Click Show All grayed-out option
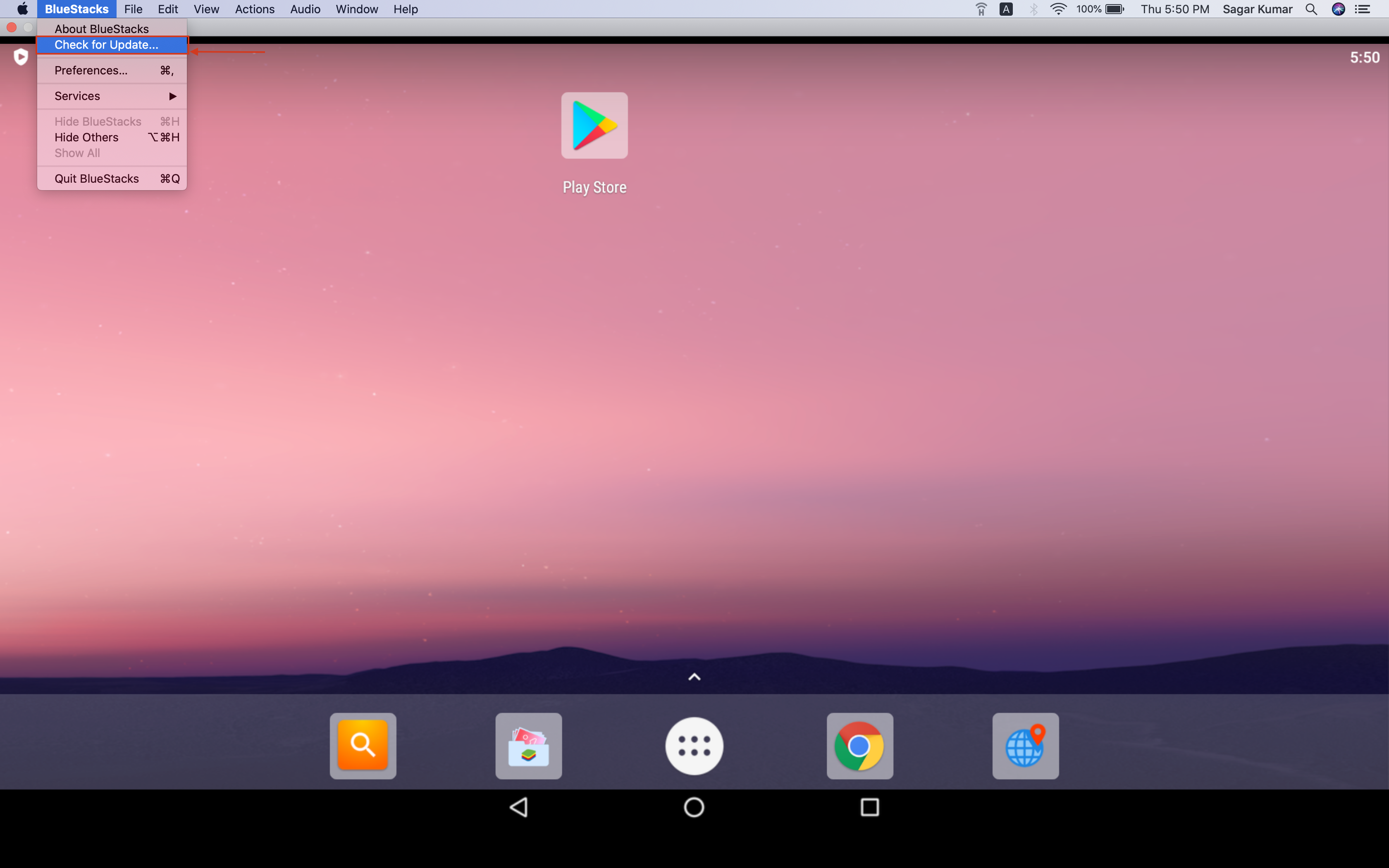 point(77,152)
